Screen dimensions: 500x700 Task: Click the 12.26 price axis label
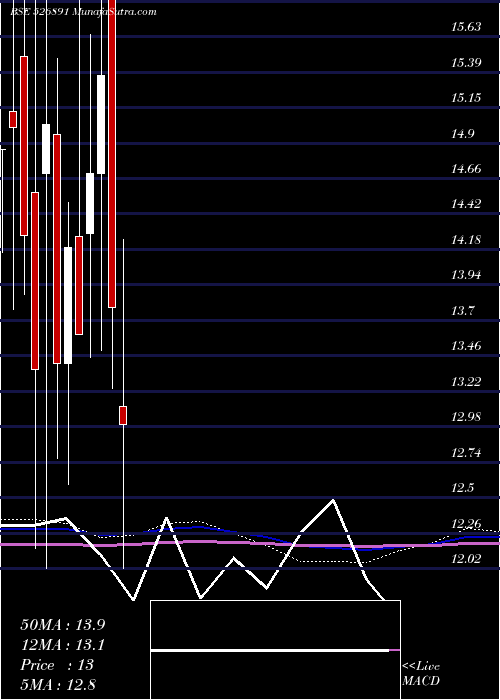click(466, 523)
